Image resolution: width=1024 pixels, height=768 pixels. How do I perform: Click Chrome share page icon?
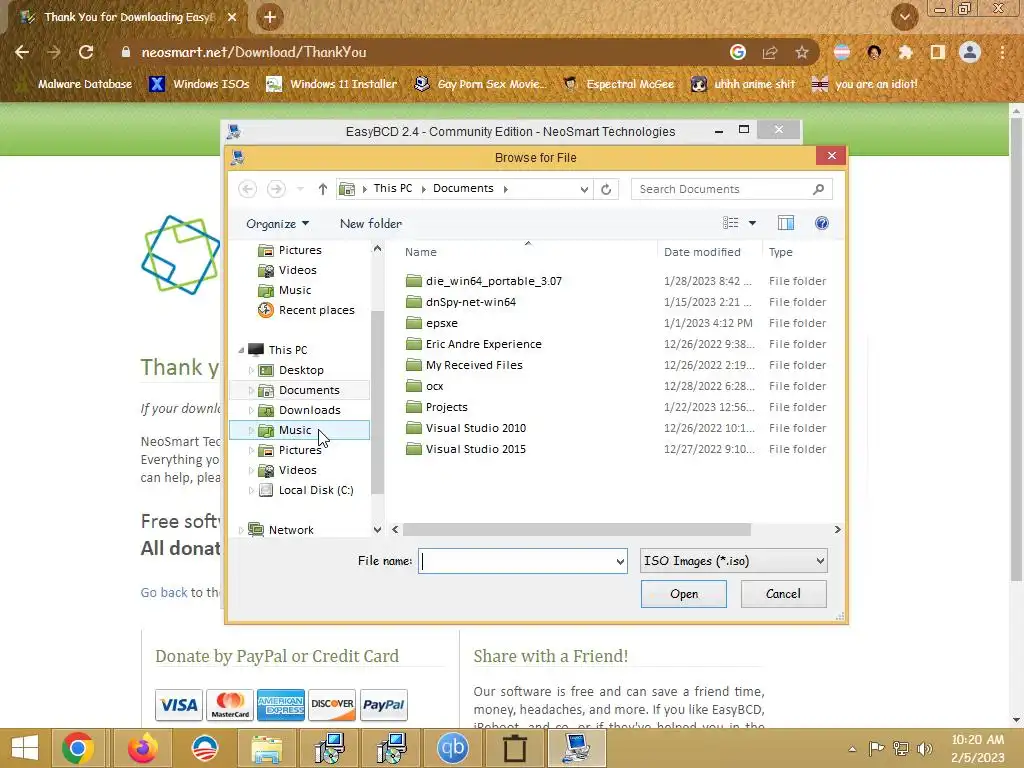770,52
